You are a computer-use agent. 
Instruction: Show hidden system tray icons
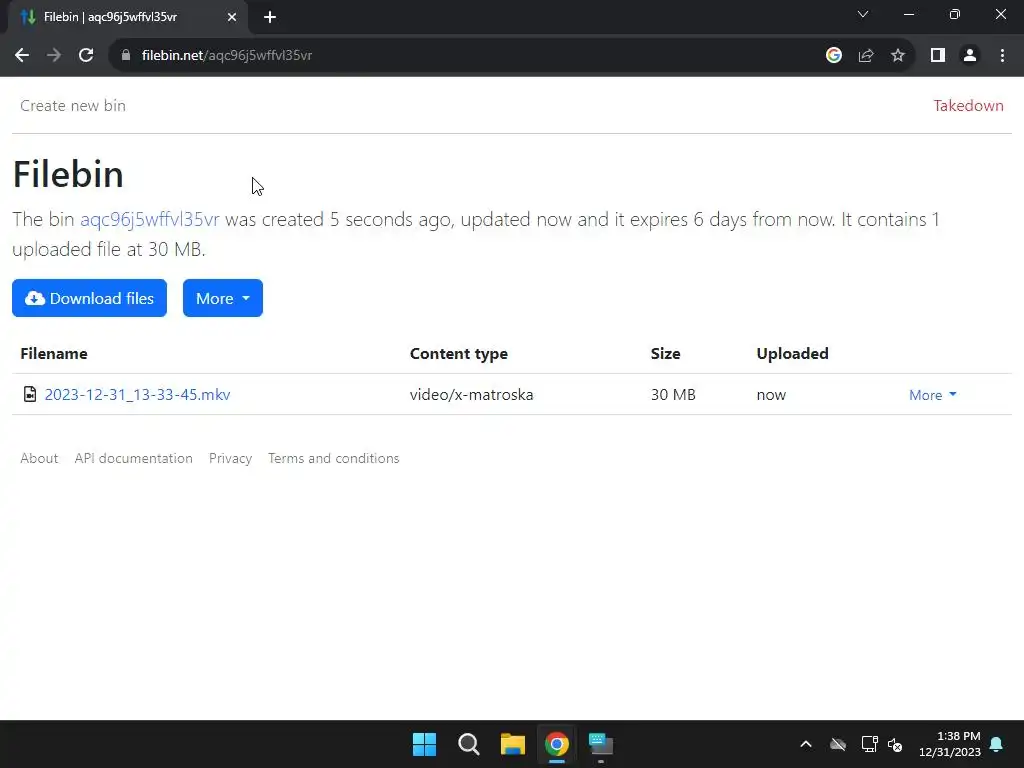tap(806, 744)
